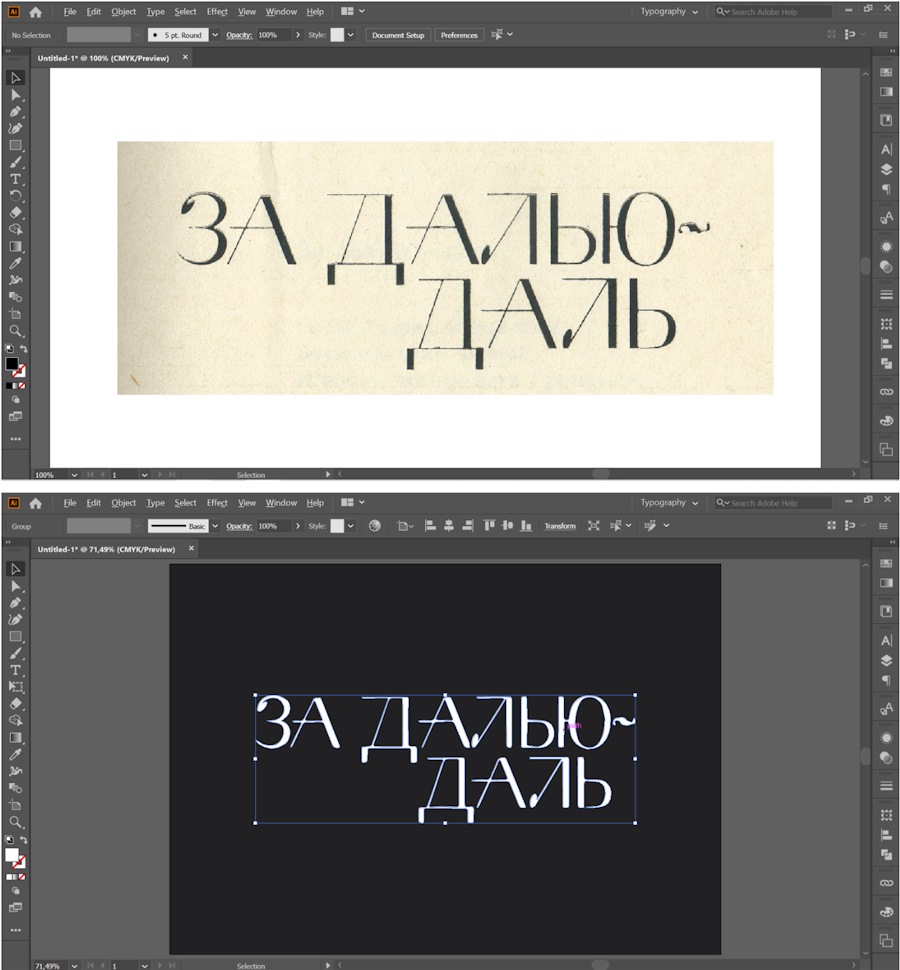Open the '5 pt. Round' brush dropdown
Screen dimensions: 900x970
point(215,35)
